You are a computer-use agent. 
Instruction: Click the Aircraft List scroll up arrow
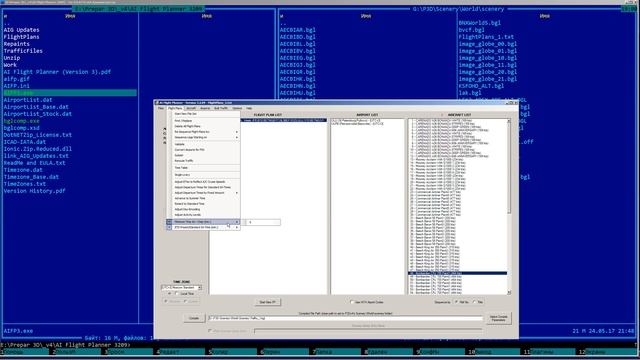pos(509,121)
